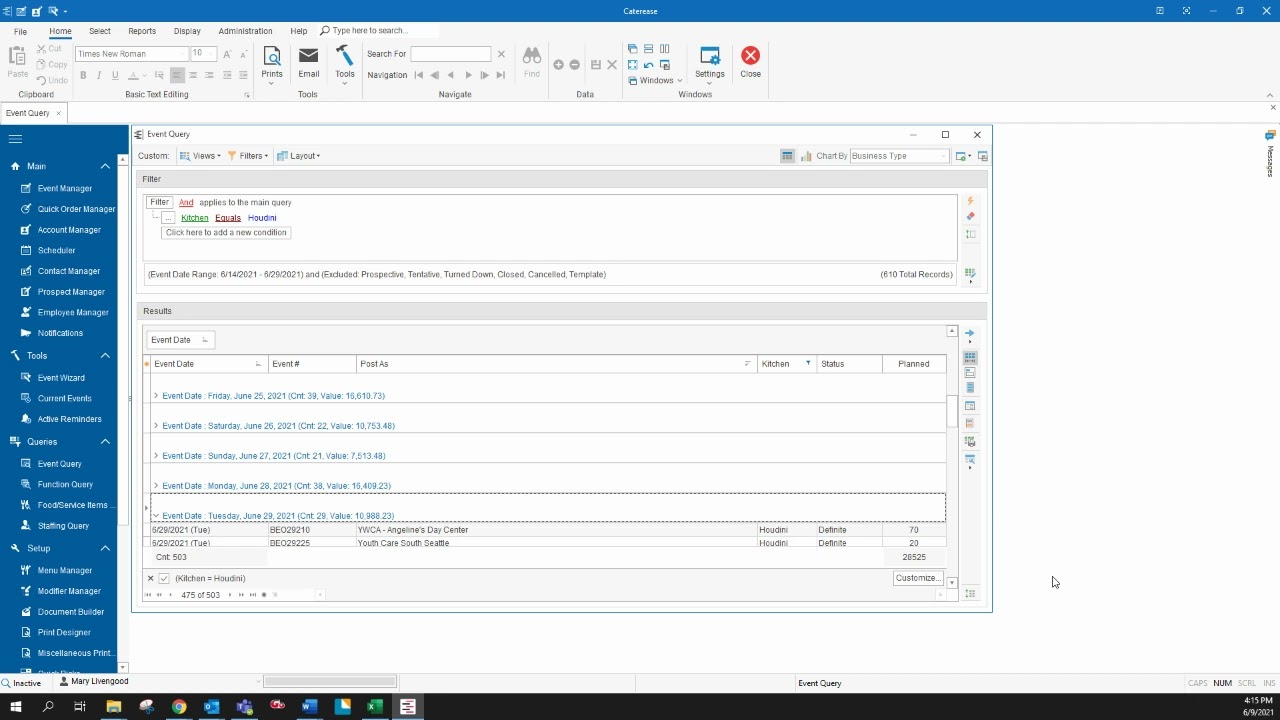Image resolution: width=1280 pixels, height=720 pixels.
Task: Open the File menu
Action: tap(20, 31)
